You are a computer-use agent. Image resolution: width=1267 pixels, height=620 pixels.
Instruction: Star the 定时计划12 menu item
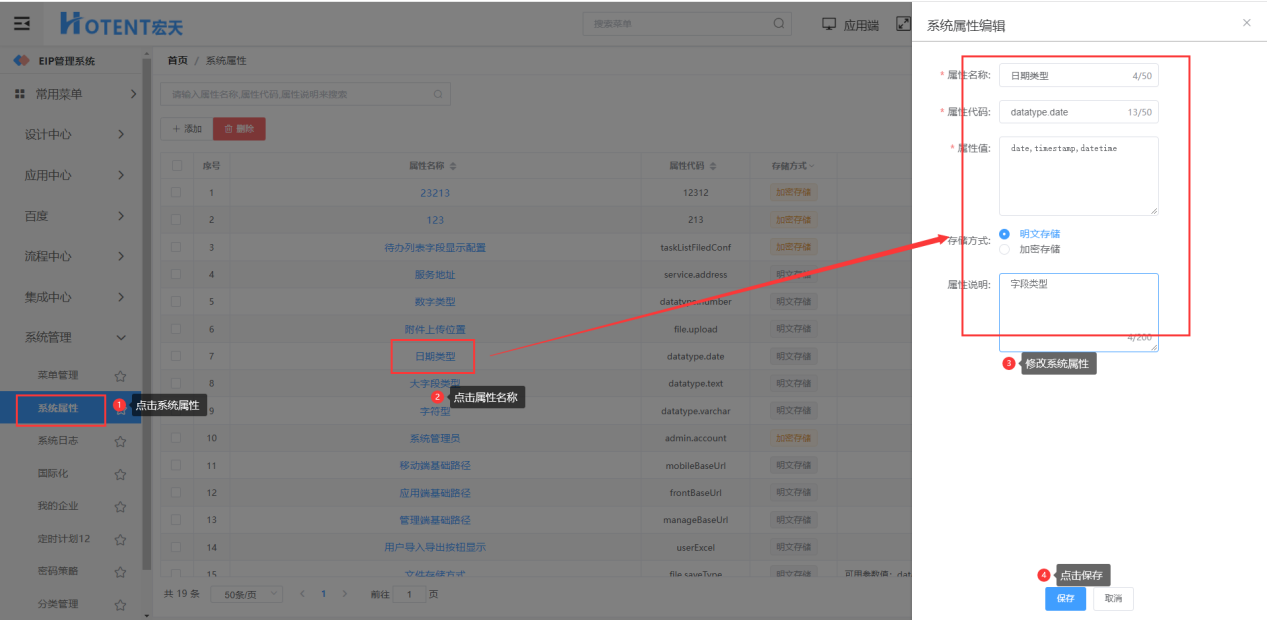point(120,539)
